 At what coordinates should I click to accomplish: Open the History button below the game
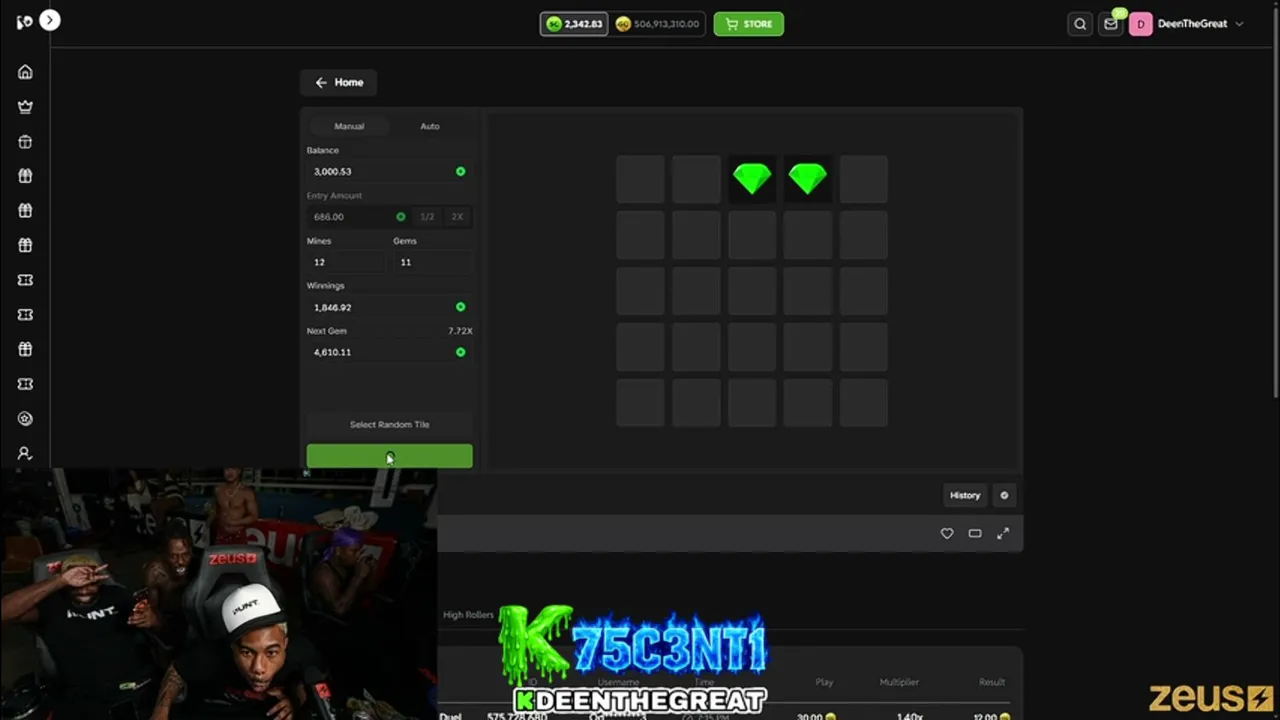point(965,495)
